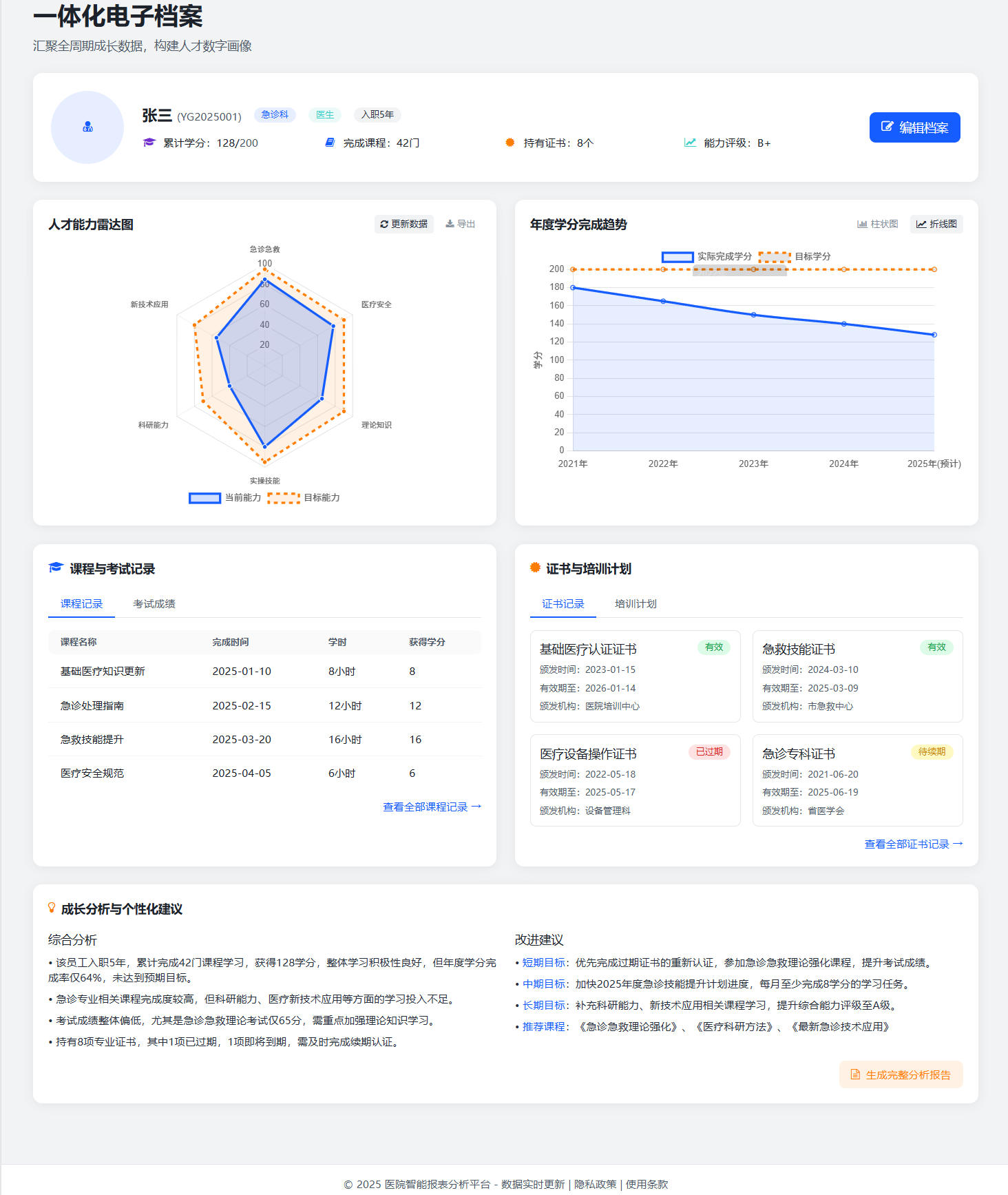Image resolution: width=1008 pixels, height=1195 pixels.
Task: Click the held certificates badge icon
Action: click(x=510, y=143)
